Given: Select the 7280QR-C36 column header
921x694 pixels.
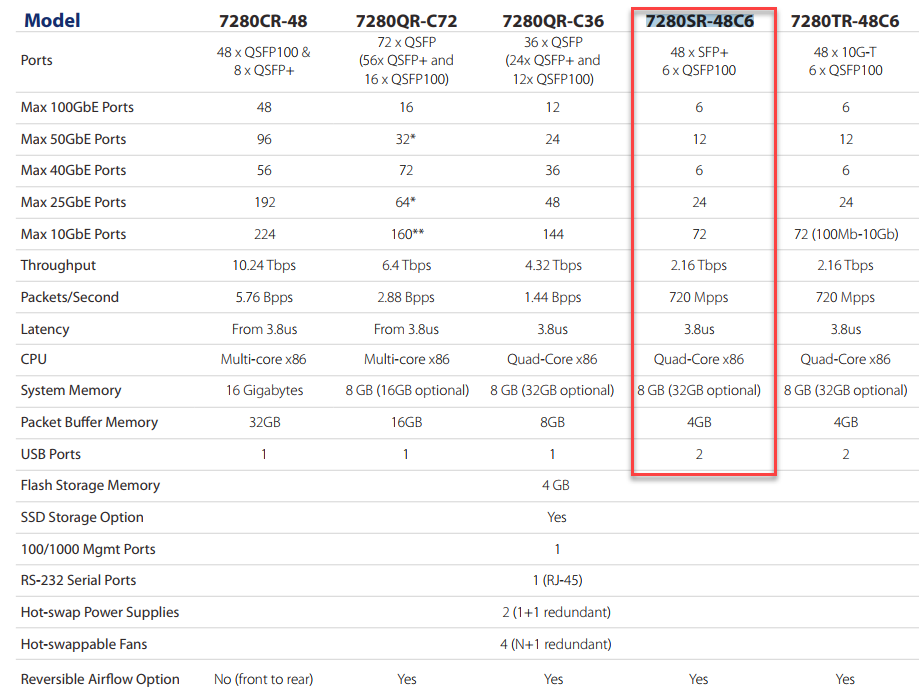Looking at the screenshot, I should click(x=553, y=21).
